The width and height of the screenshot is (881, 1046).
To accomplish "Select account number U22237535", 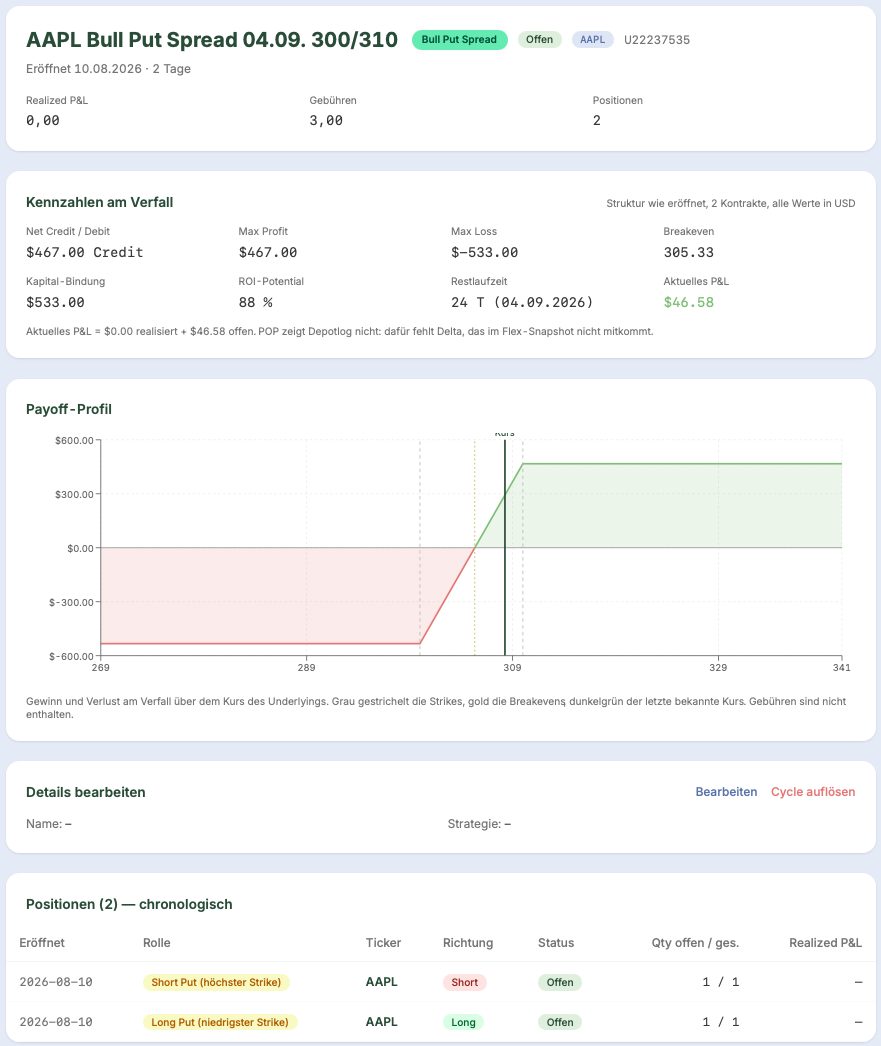I will pyautogui.click(x=657, y=40).
